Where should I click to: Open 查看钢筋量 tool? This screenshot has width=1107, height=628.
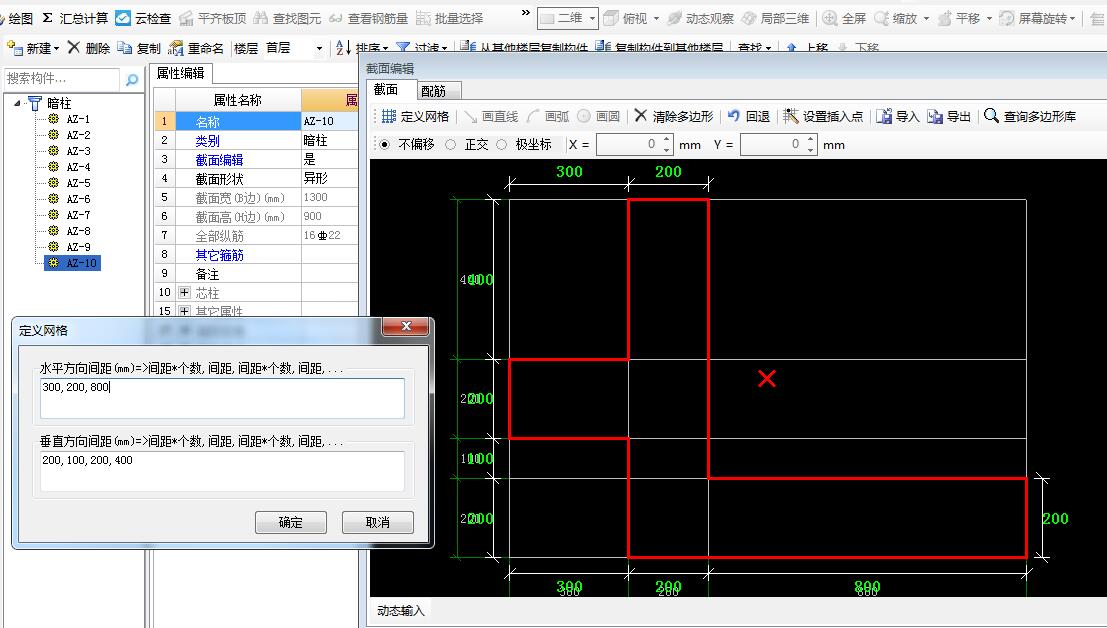click(369, 18)
